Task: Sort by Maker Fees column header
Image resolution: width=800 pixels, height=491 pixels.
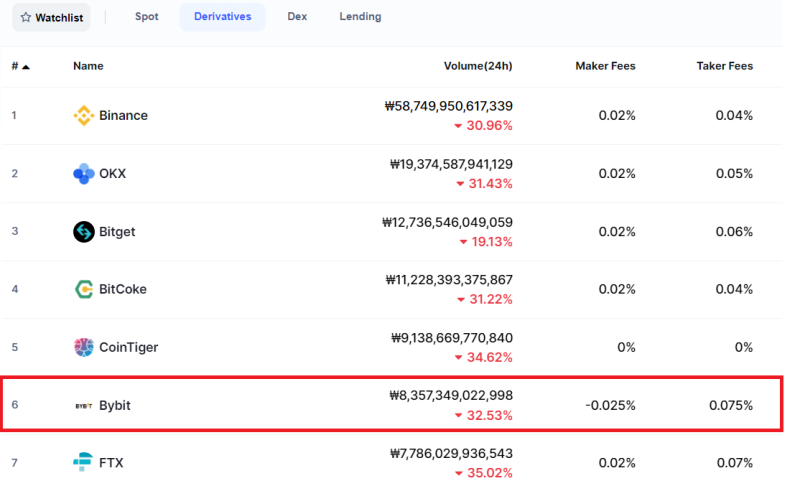Action: pyautogui.click(x=606, y=66)
